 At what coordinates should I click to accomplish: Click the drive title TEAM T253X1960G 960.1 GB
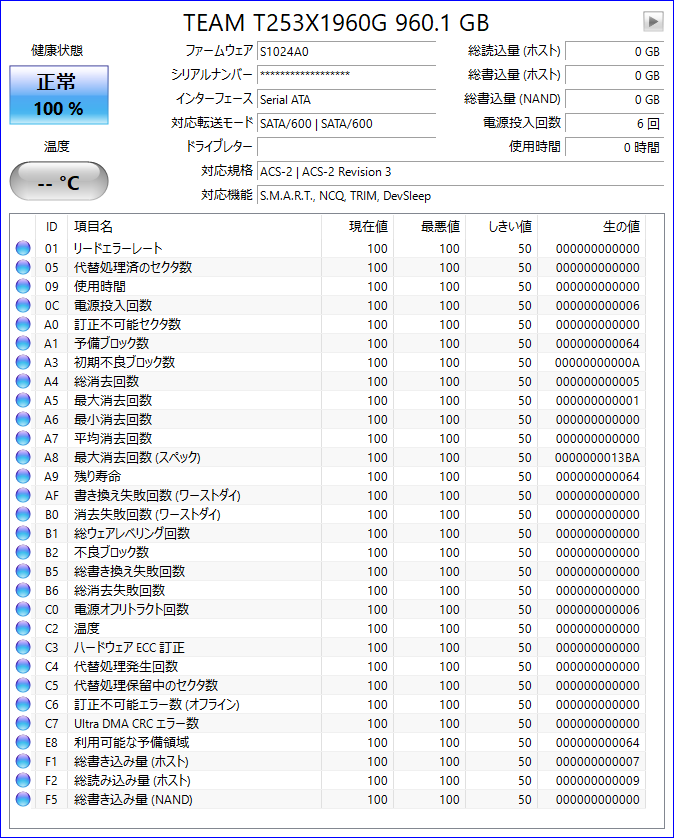click(x=336, y=23)
